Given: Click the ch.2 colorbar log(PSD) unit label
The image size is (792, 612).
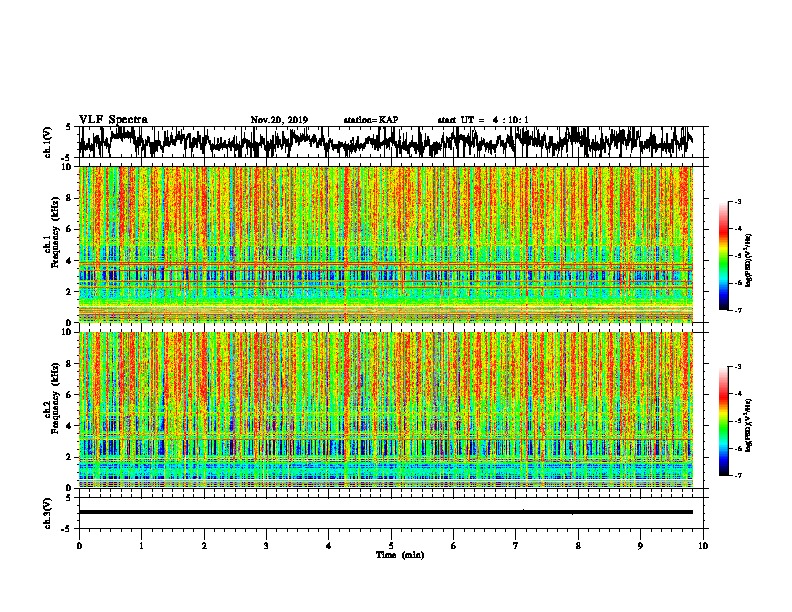Looking at the screenshot, I should point(749,426).
